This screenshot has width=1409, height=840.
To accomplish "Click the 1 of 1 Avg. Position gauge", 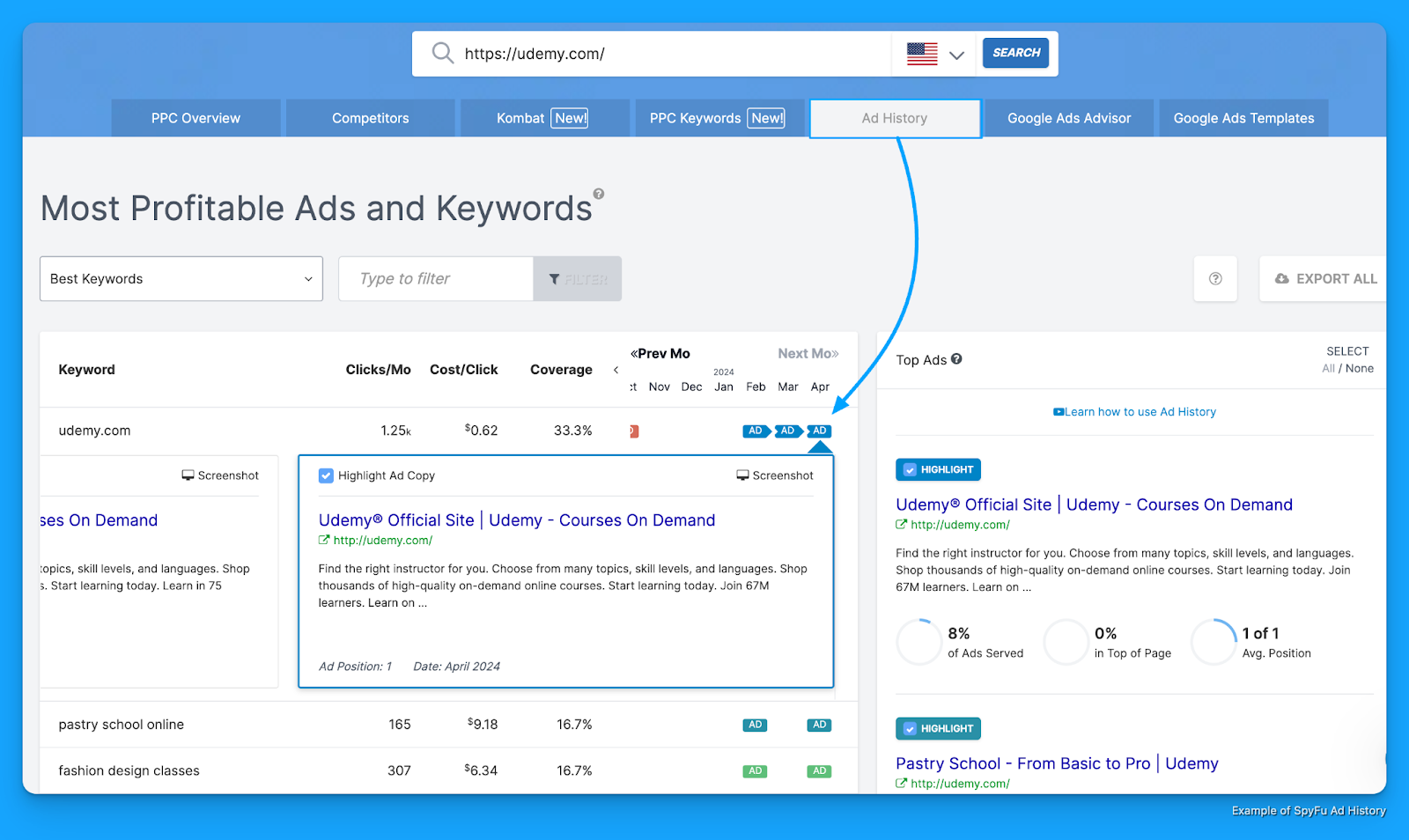I will point(1214,642).
